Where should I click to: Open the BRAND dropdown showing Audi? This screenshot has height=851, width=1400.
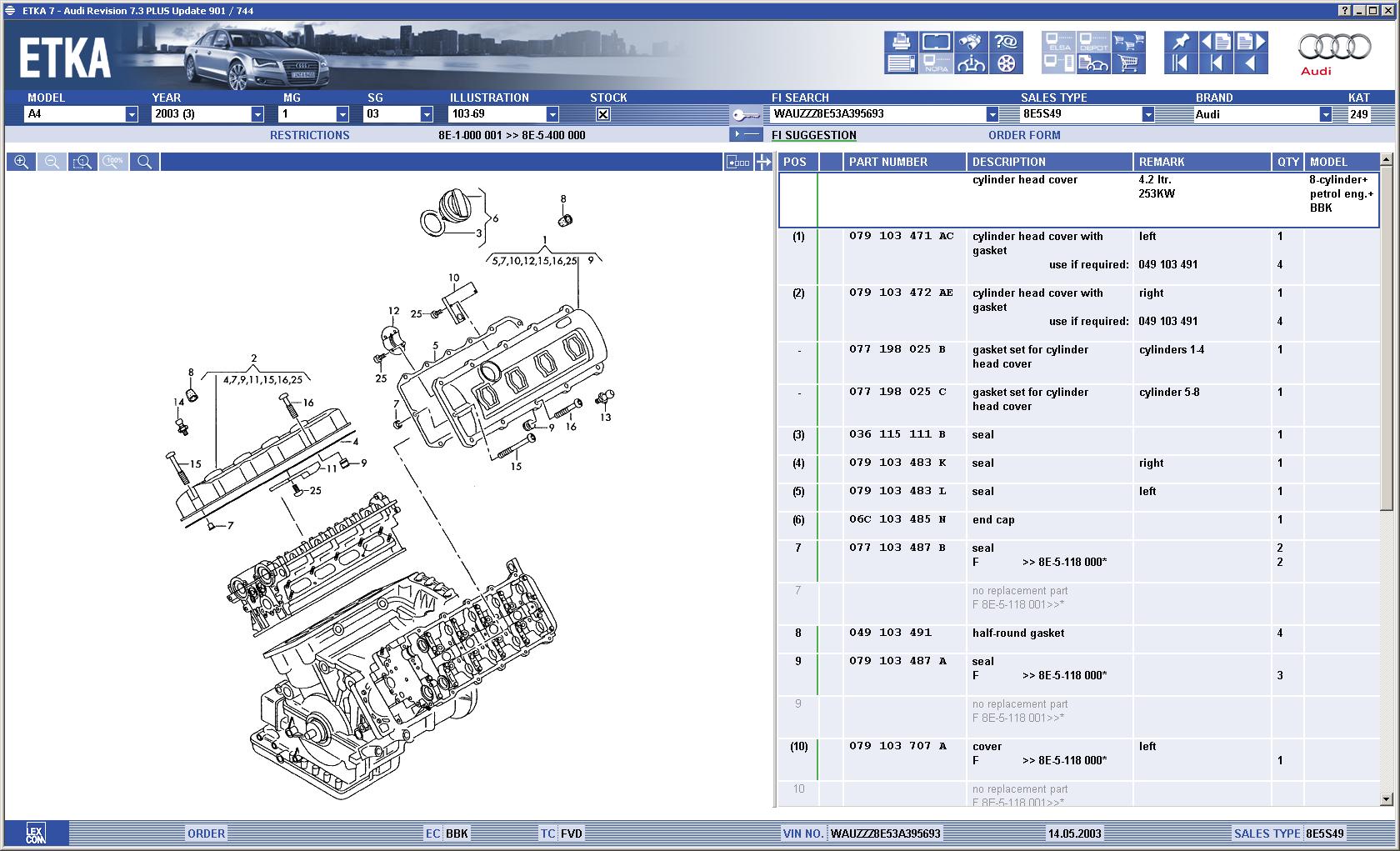1325,114
